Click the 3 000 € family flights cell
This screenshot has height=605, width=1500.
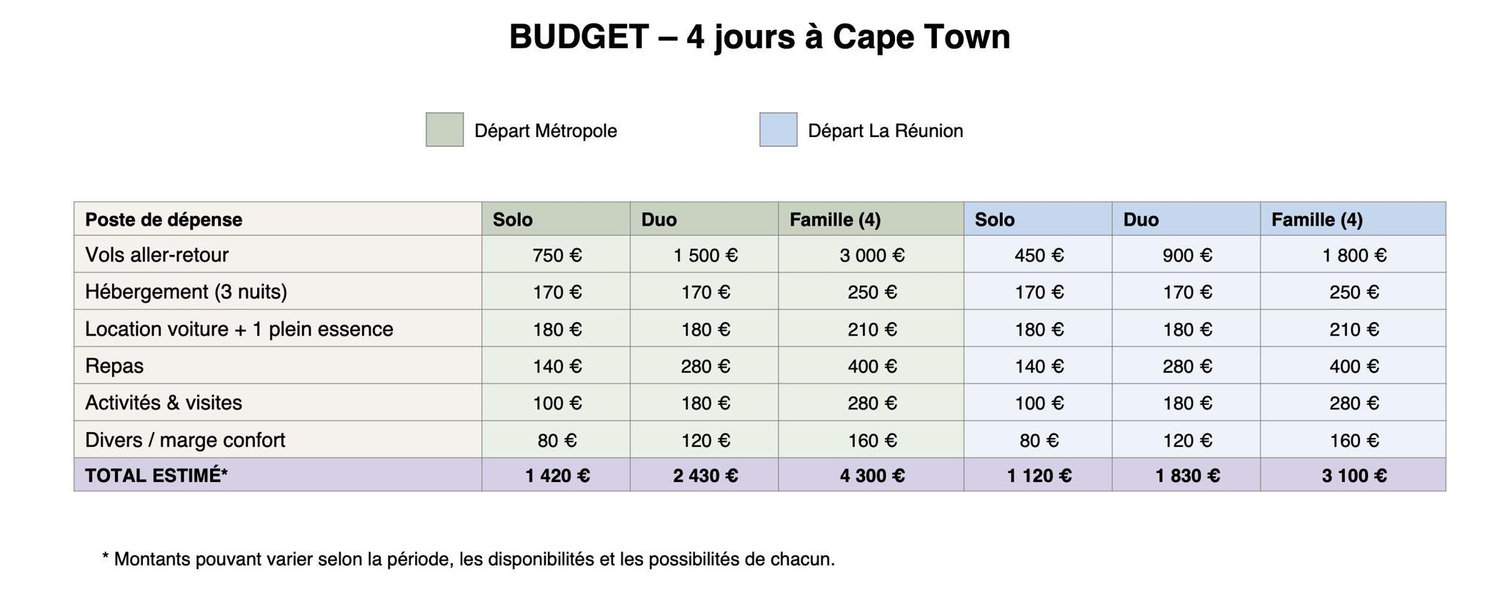coord(872,255)
